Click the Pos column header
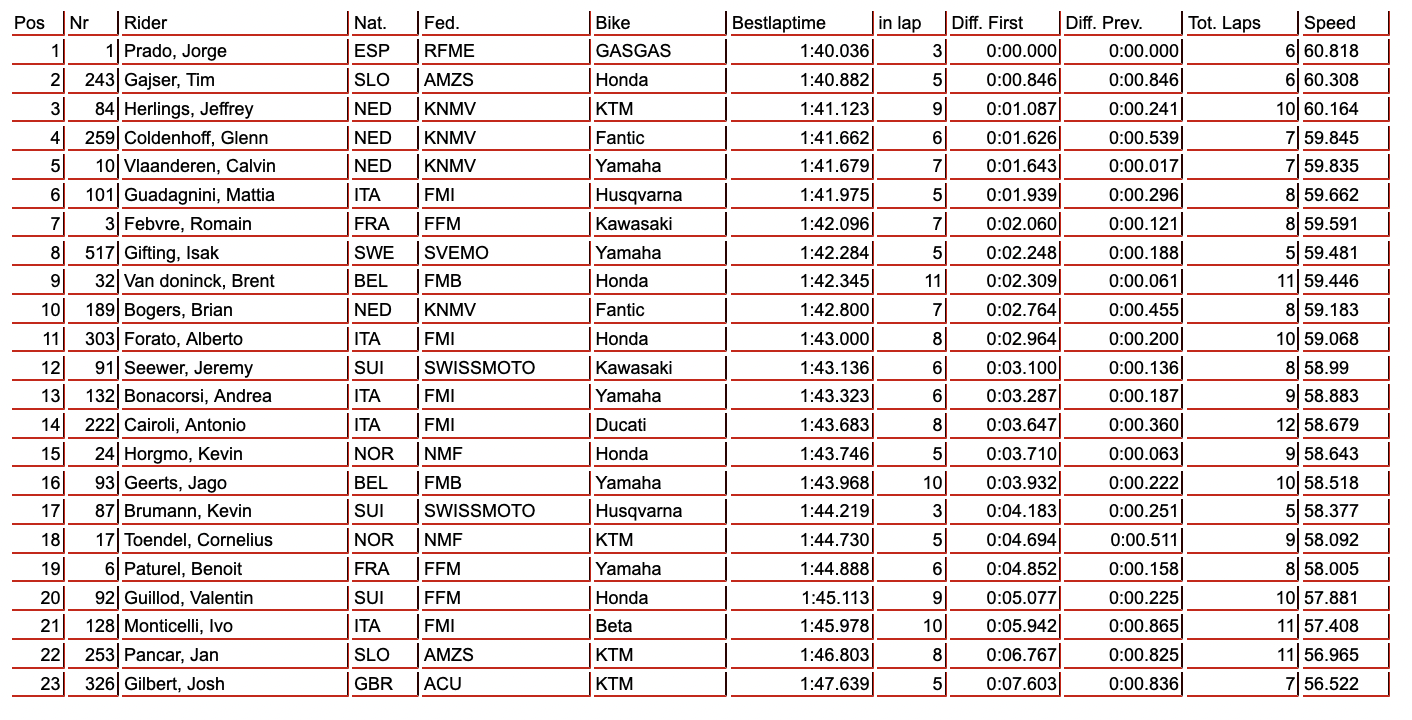The image size is (1412, 720). pos(30,23)
